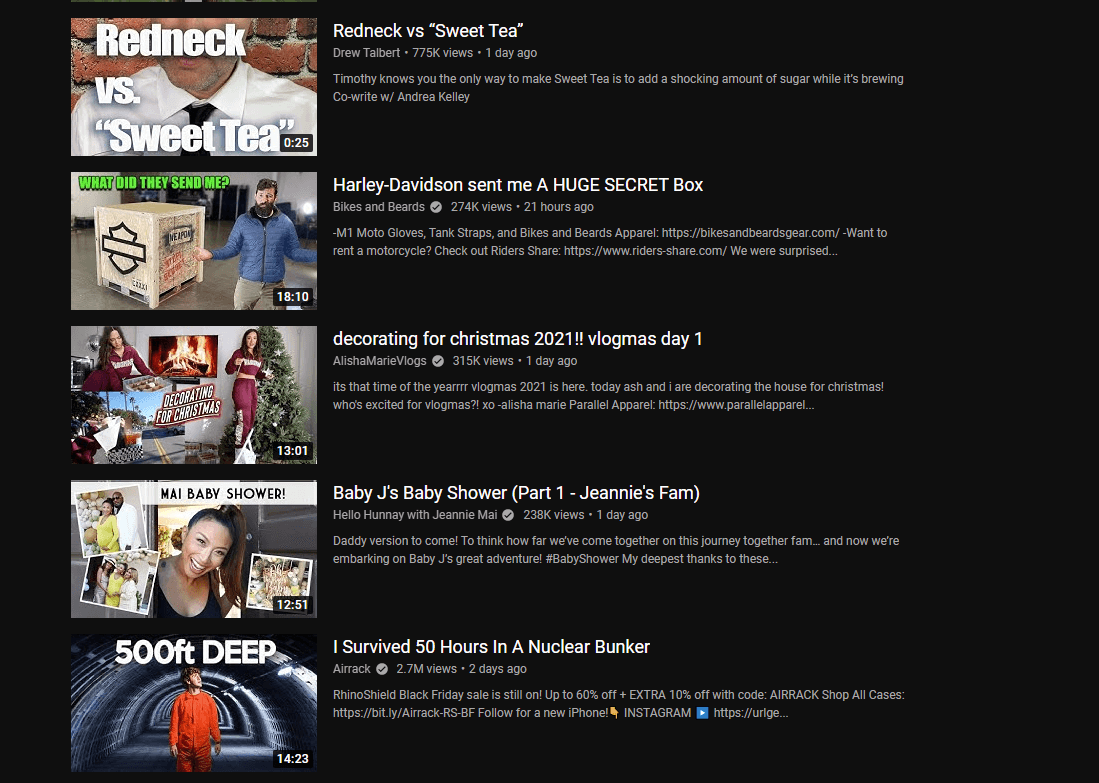Open the decorating for christmas 2021 title

tap(517, 339)
